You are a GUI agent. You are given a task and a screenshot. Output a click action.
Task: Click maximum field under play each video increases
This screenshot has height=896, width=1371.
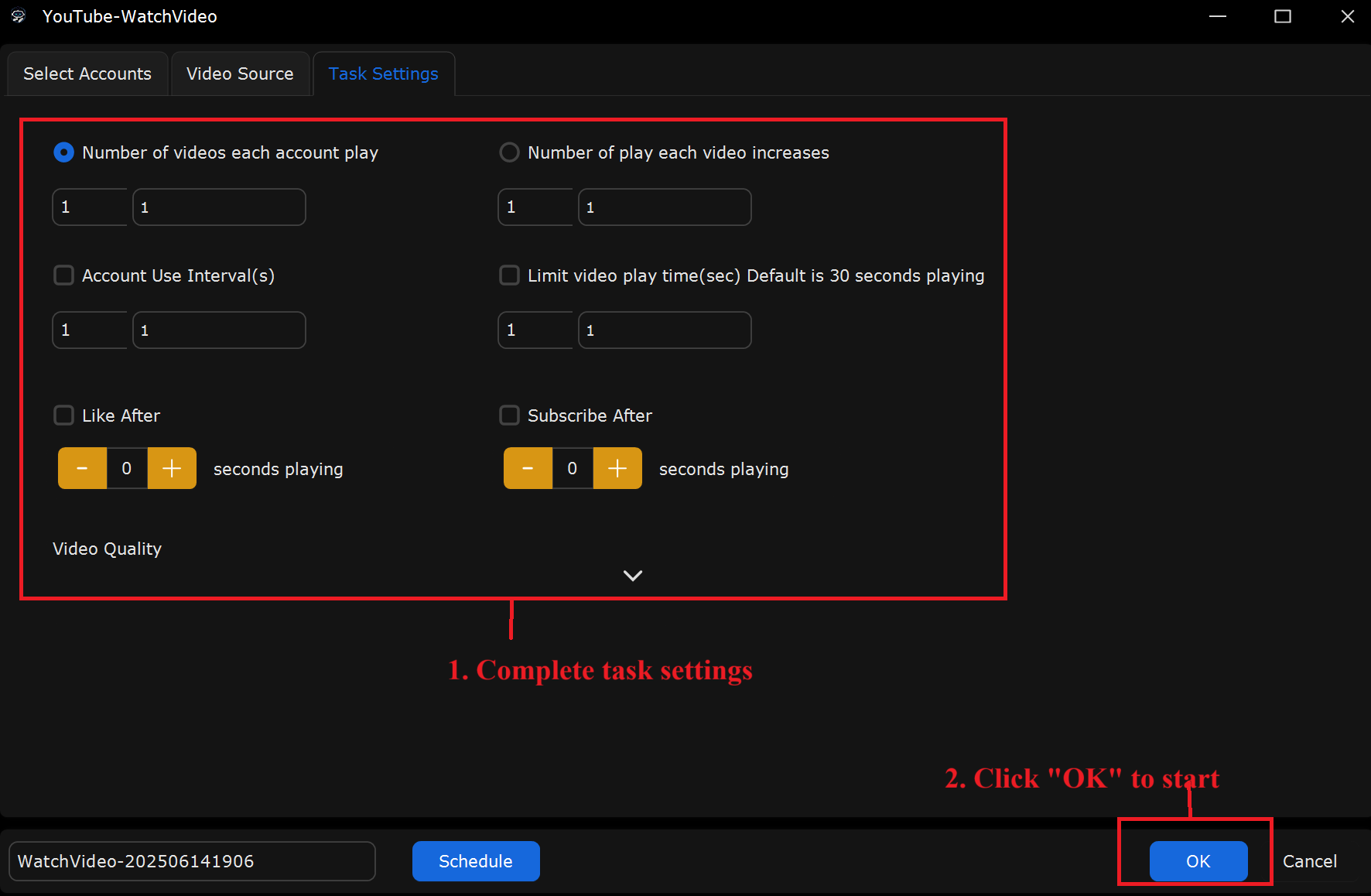point(665,207)
